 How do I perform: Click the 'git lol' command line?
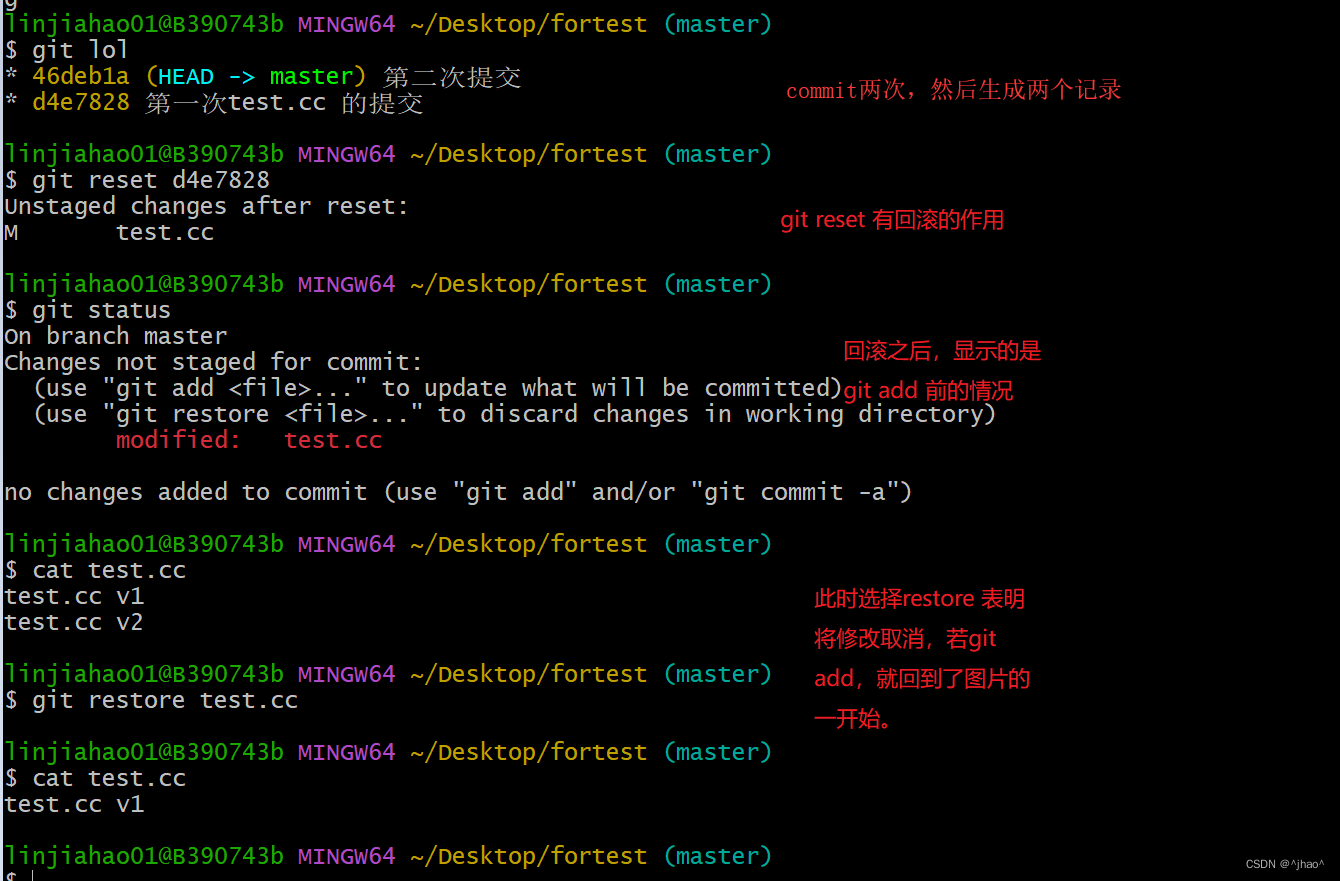click(x=66, y=50)
